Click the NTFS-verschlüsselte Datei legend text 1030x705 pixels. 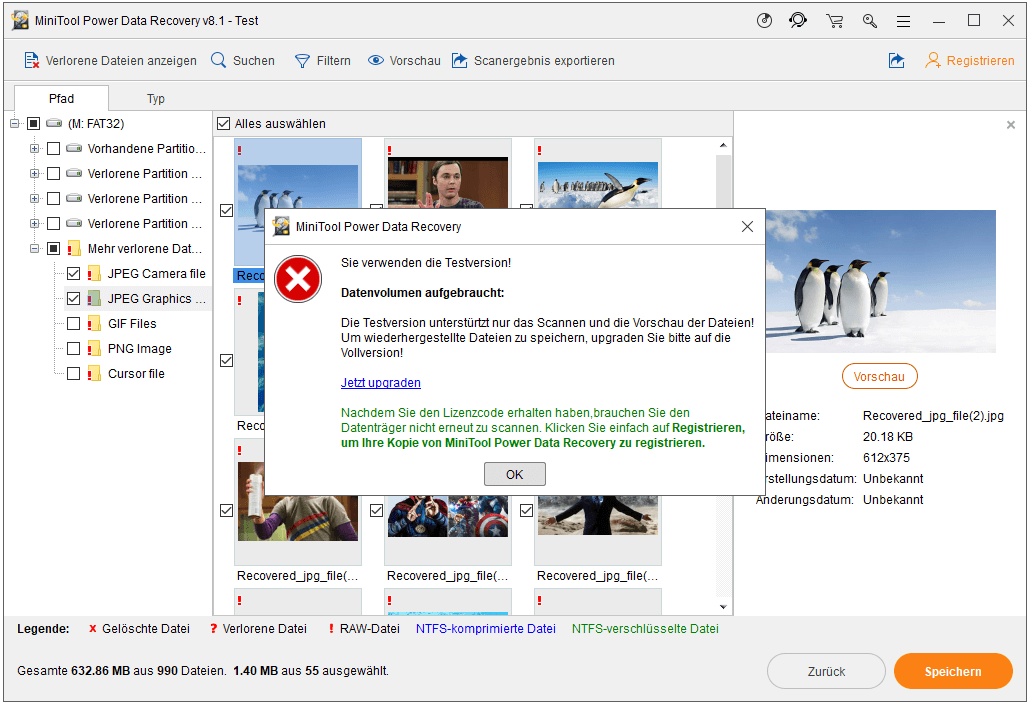click(x=645, y=629)
